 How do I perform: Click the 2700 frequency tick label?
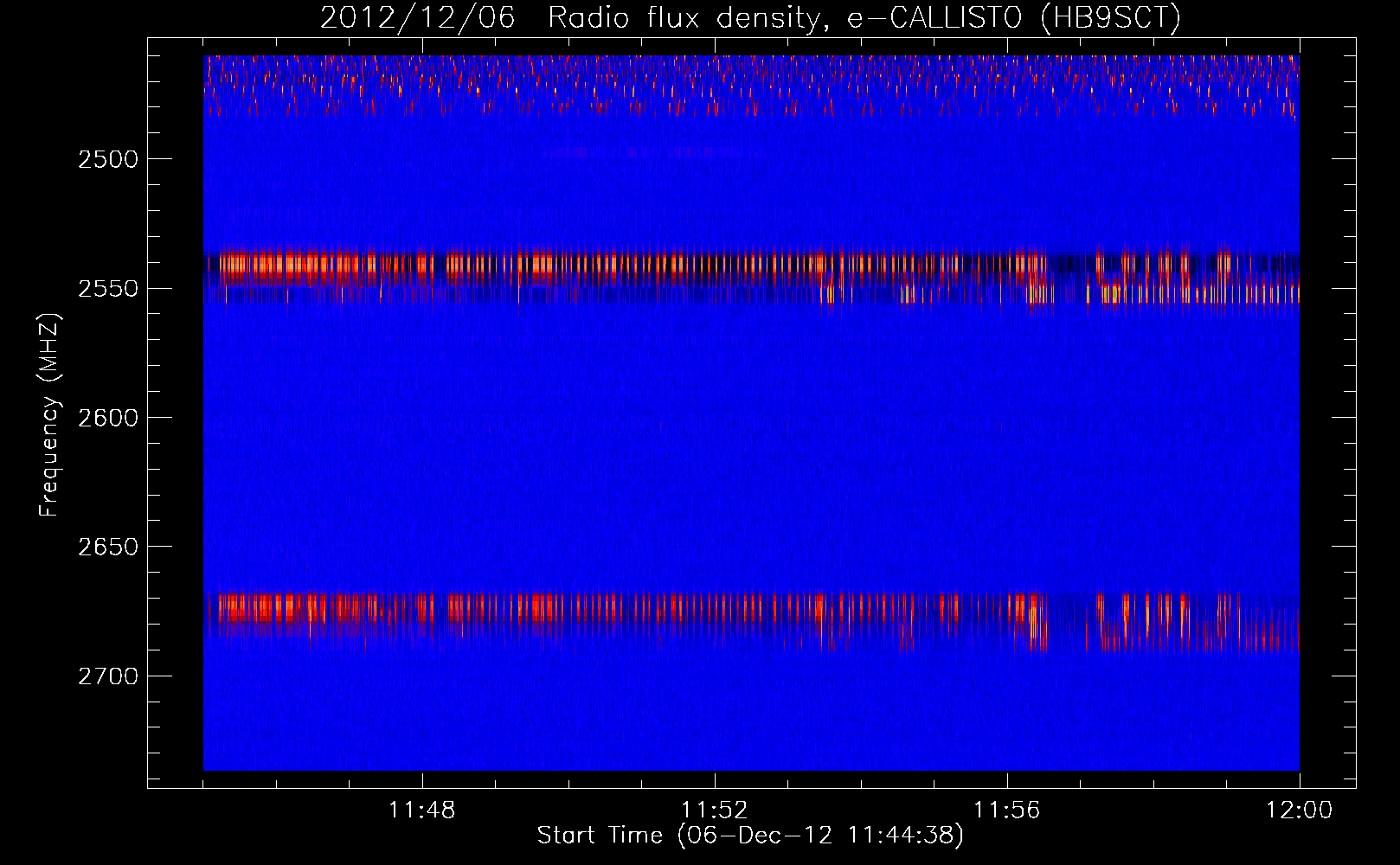pyautogui.click(x=108, y=676)
